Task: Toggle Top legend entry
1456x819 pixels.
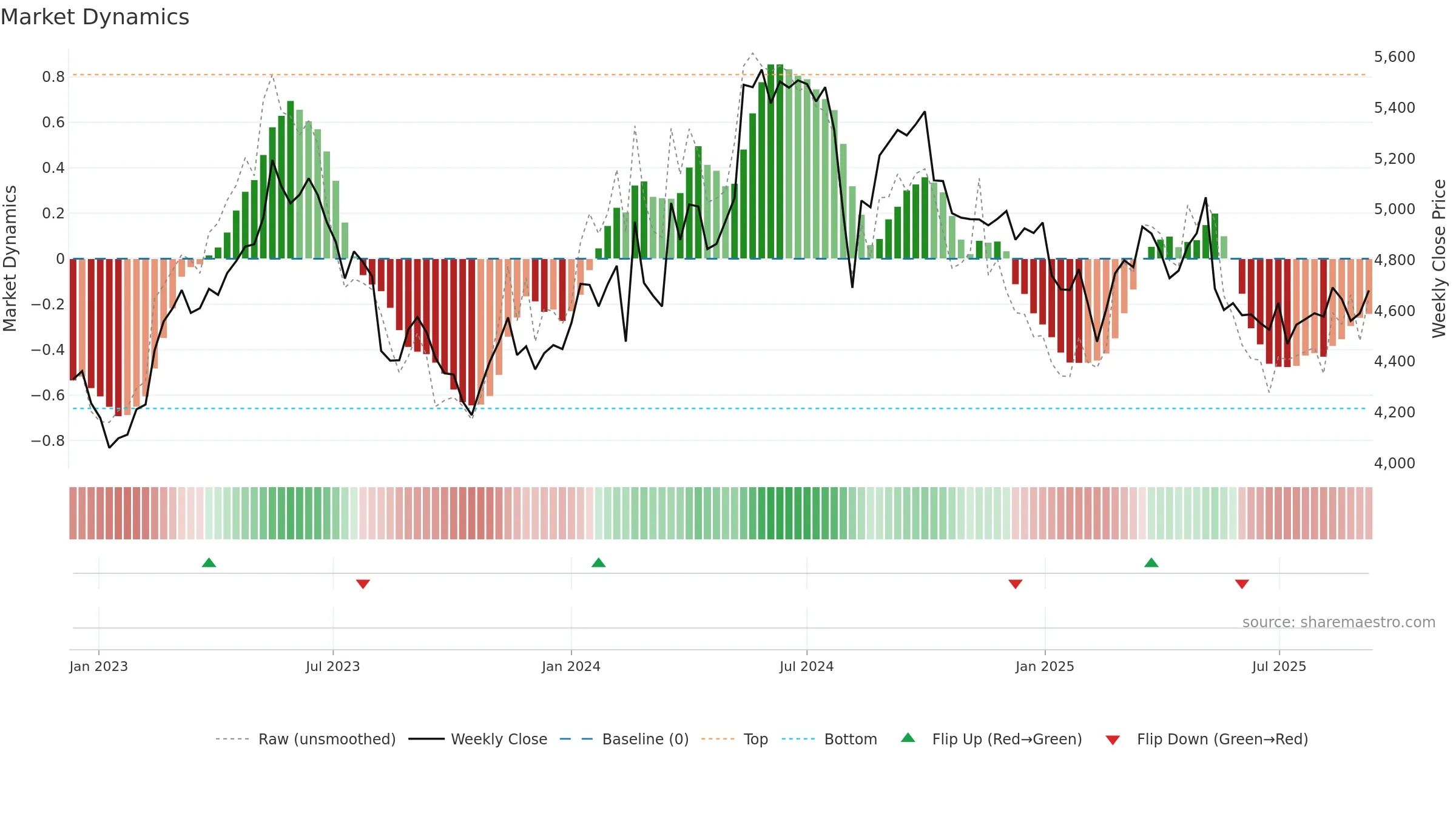Action: 735,739
